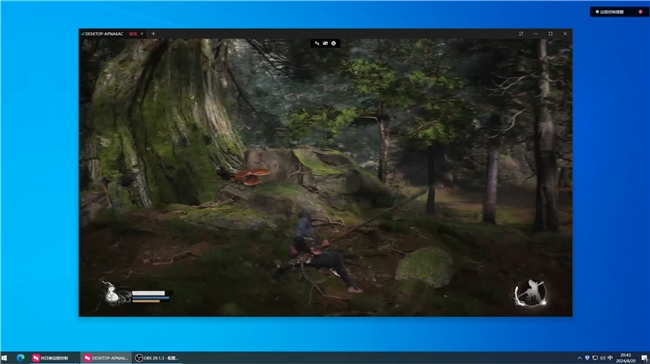650x364 pixels.
Task: Add a new remote session tab
Action: pyautogui.click(x=153, y=34)
